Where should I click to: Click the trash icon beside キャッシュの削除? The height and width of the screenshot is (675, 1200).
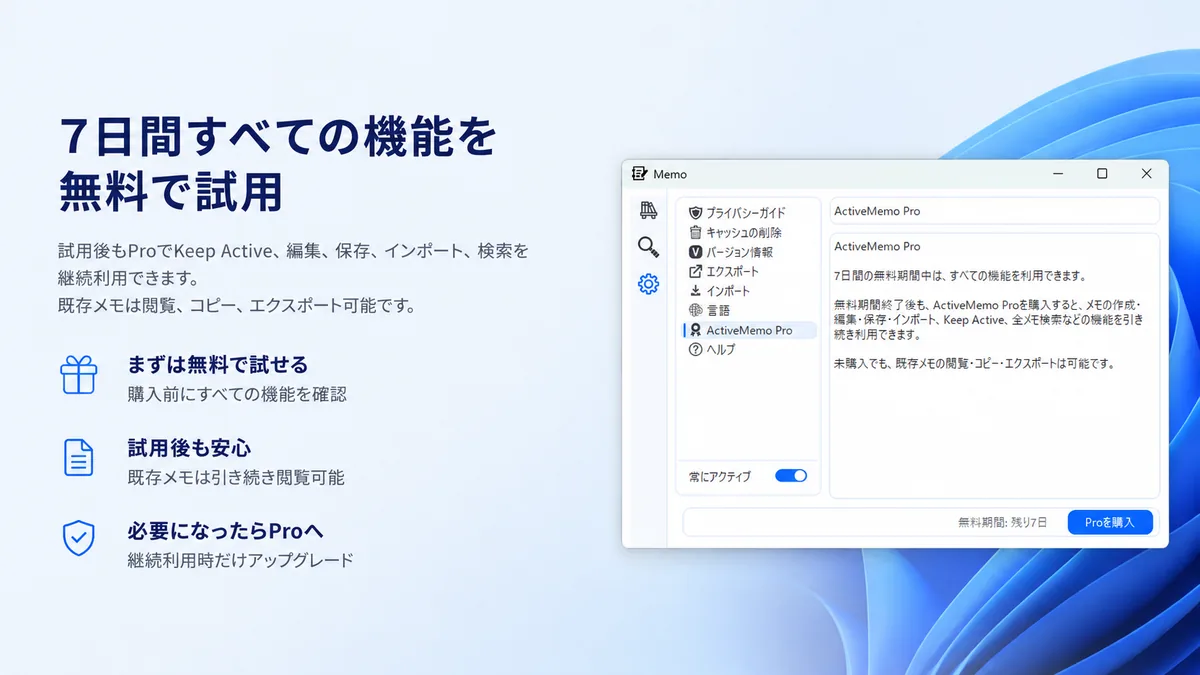(696, 232)
